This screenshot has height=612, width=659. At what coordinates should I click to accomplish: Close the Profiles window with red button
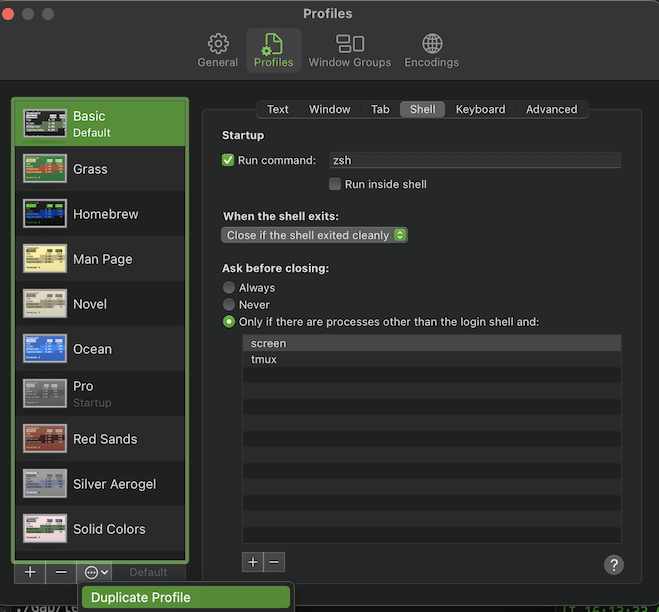[8, 14]
